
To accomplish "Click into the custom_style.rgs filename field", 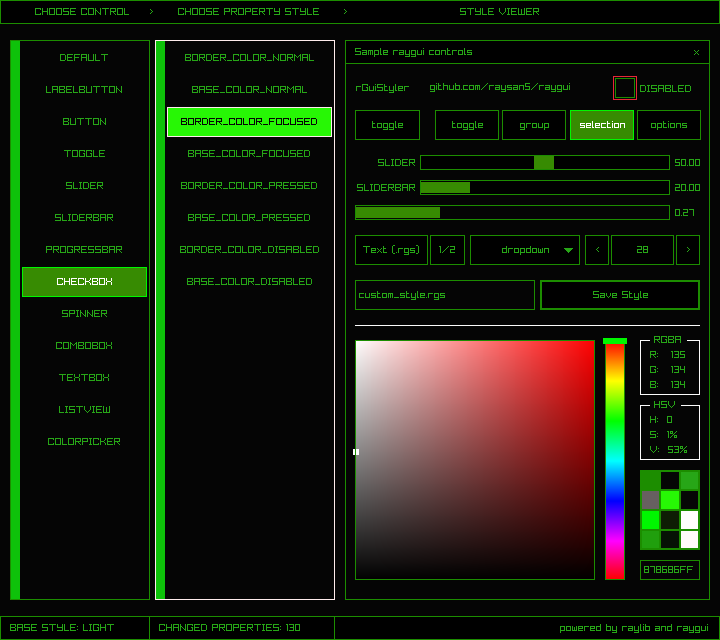I will [x=445, y=295].
